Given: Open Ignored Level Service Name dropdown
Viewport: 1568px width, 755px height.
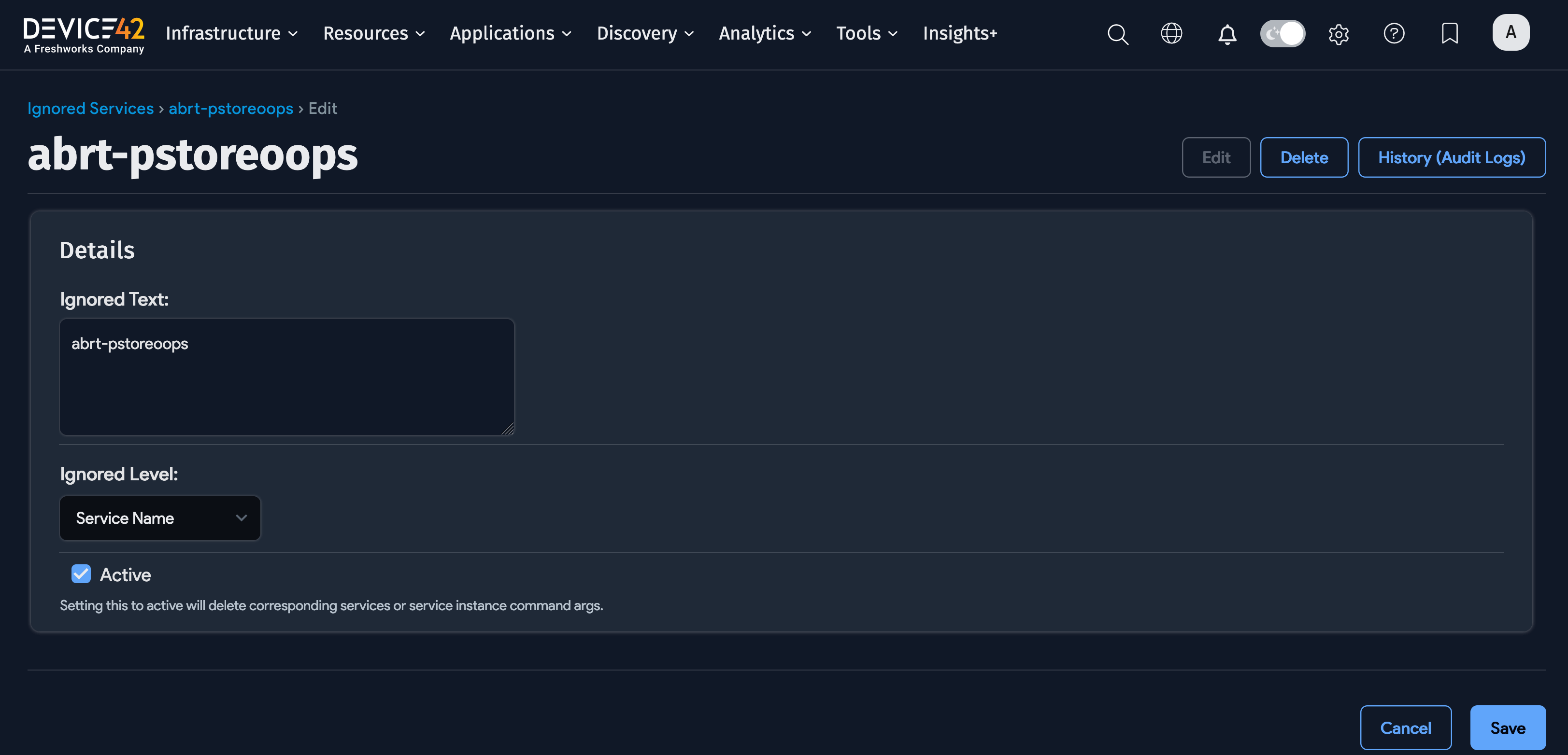Looking at the screenshot, I should click(160, 517).
